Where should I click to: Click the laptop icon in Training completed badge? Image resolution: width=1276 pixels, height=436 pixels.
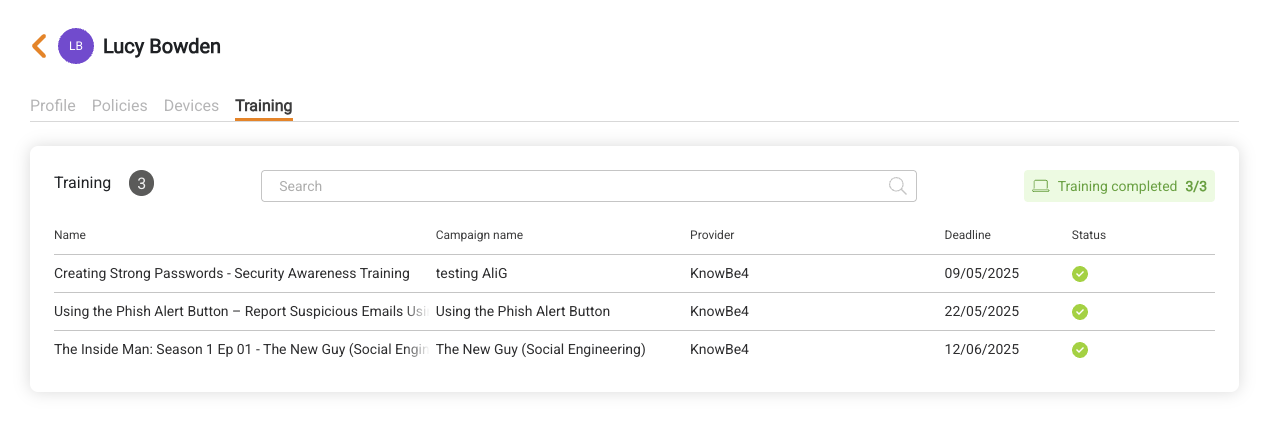point(1041,186)
